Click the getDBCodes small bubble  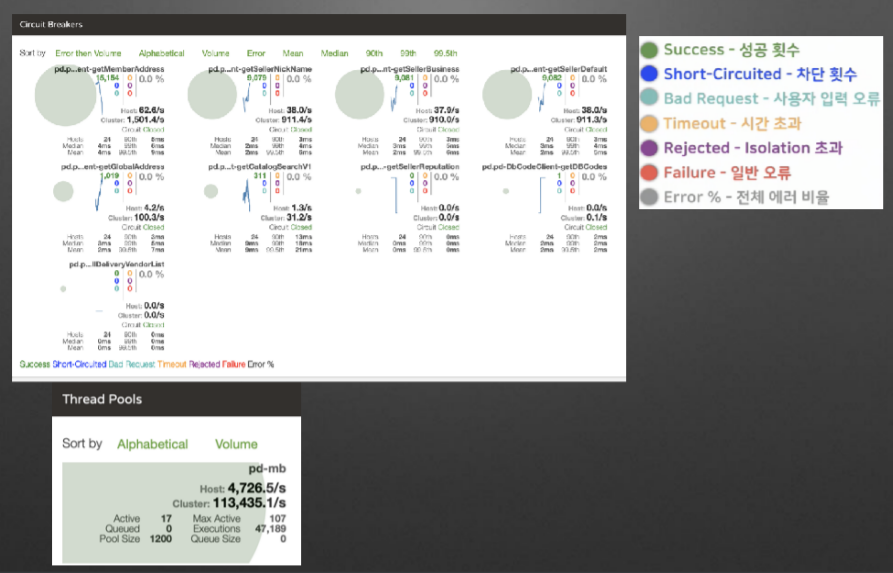[x=506, y=191]
